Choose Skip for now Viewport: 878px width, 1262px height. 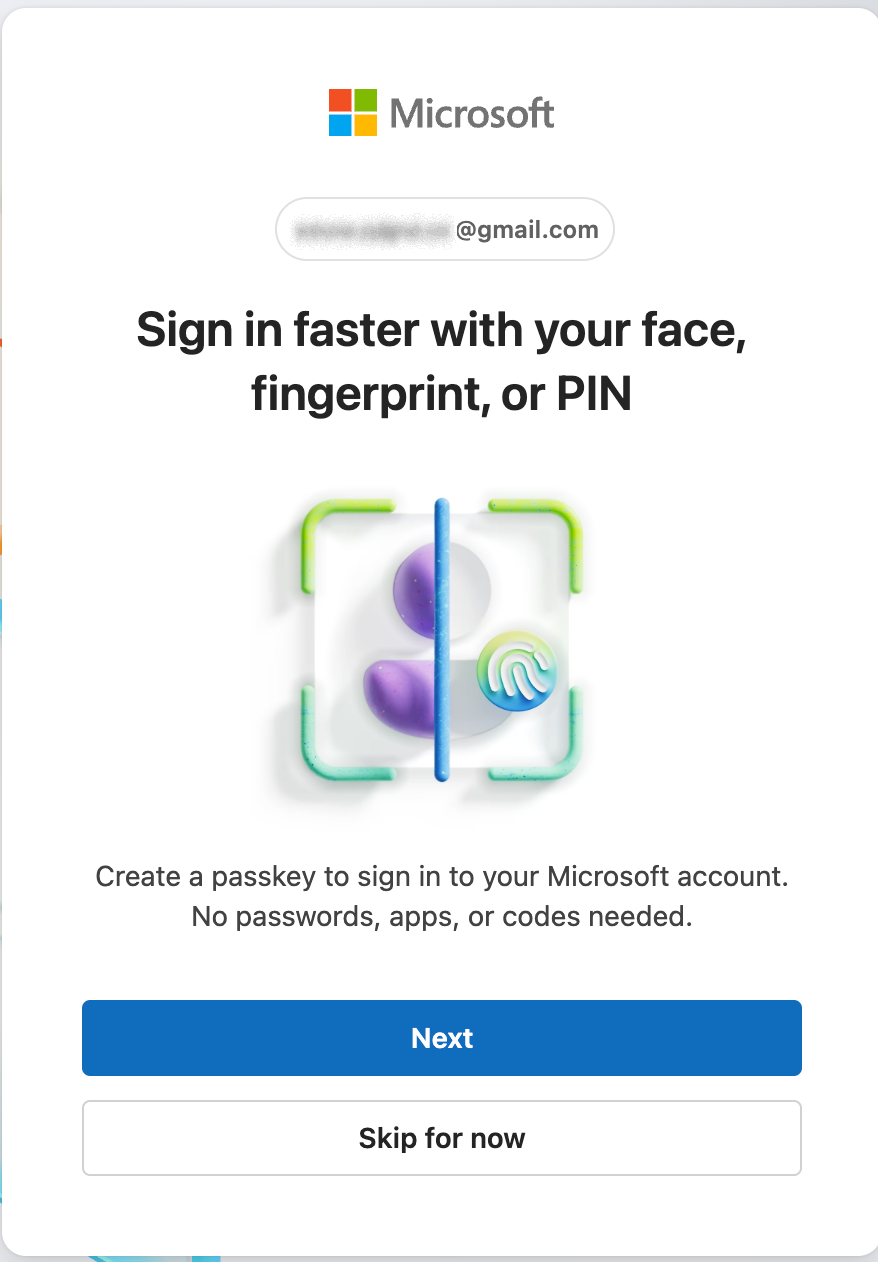click(441, 1138)
